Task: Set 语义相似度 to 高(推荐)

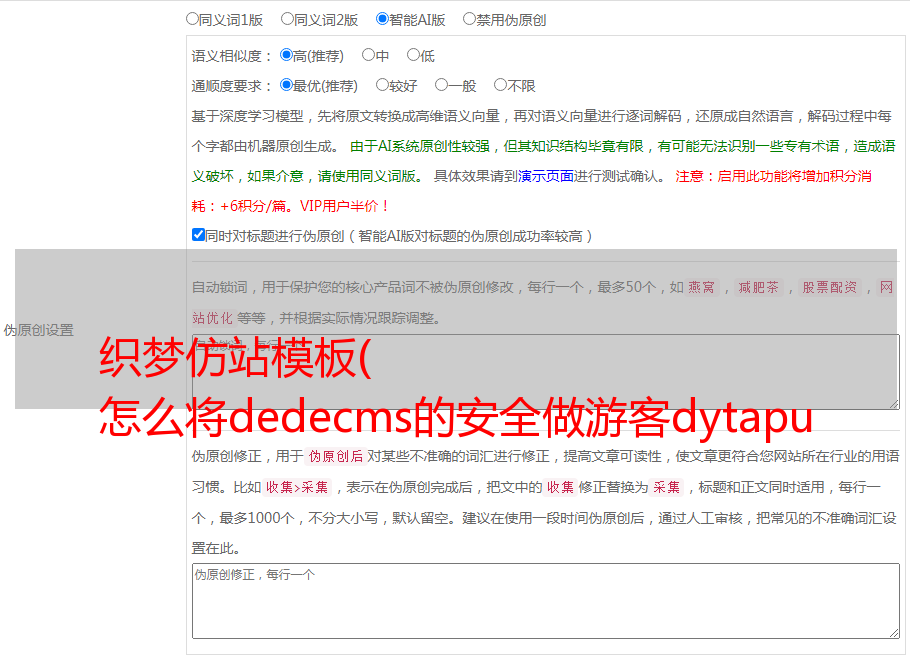Action: tap(286, 55)
